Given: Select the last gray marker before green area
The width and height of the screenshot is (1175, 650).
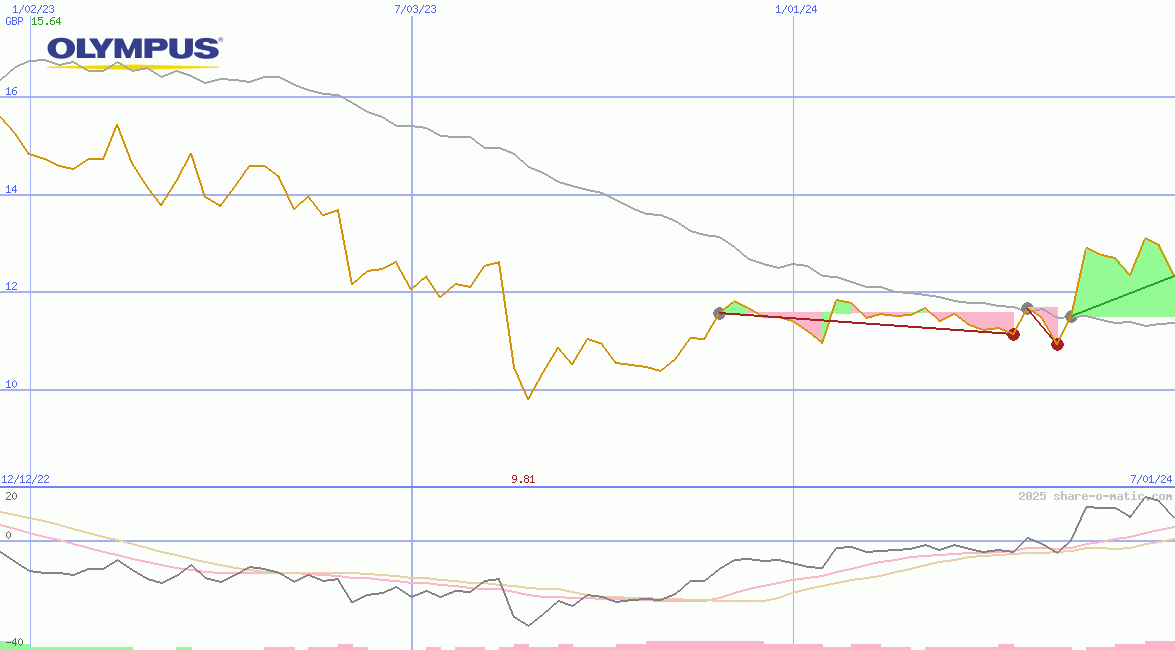Looking at the screenshot, I should click(1071, 316).
